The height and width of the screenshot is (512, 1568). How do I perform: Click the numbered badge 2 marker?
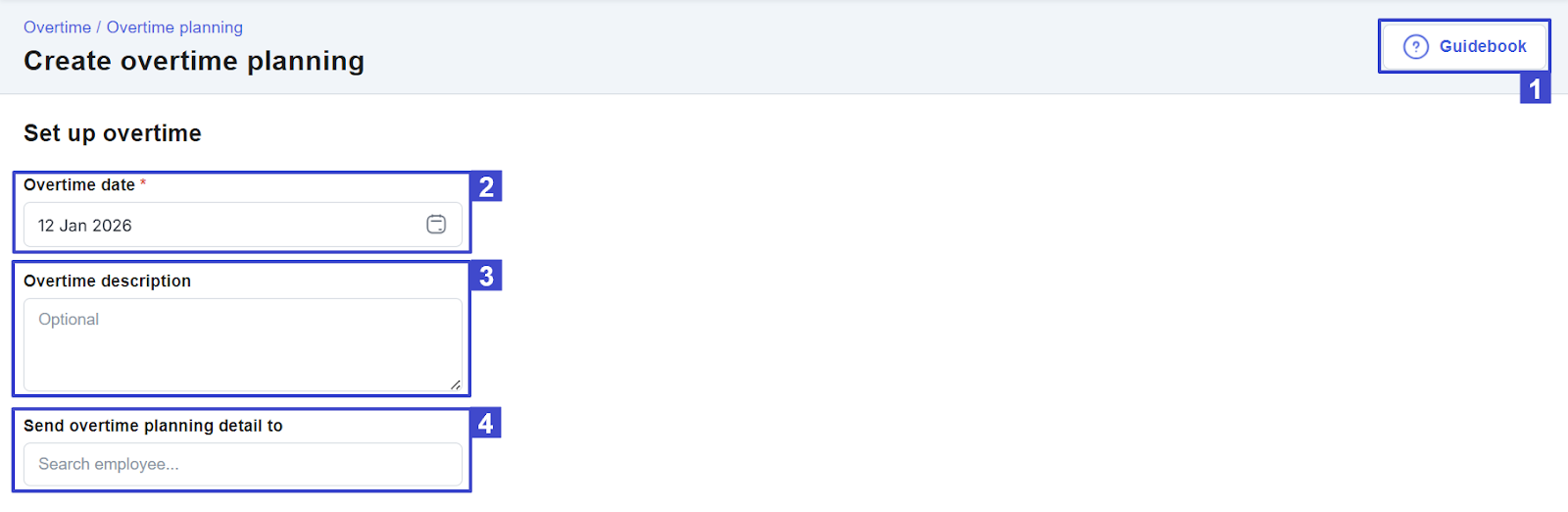coord(486,186)
